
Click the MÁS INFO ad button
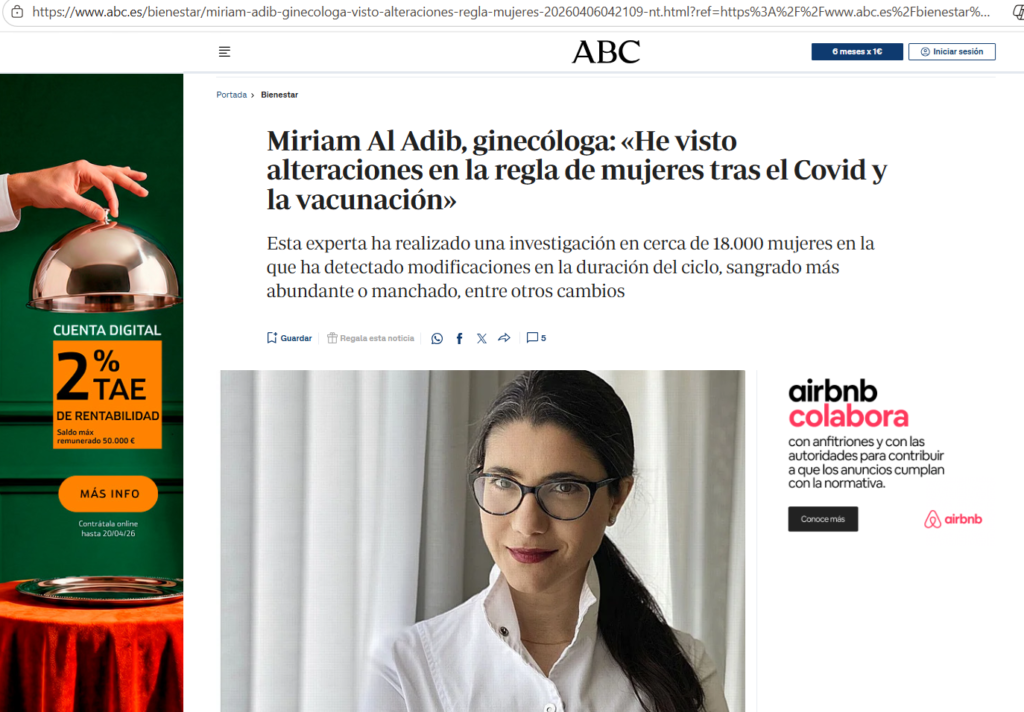click(x=108, y=494)
